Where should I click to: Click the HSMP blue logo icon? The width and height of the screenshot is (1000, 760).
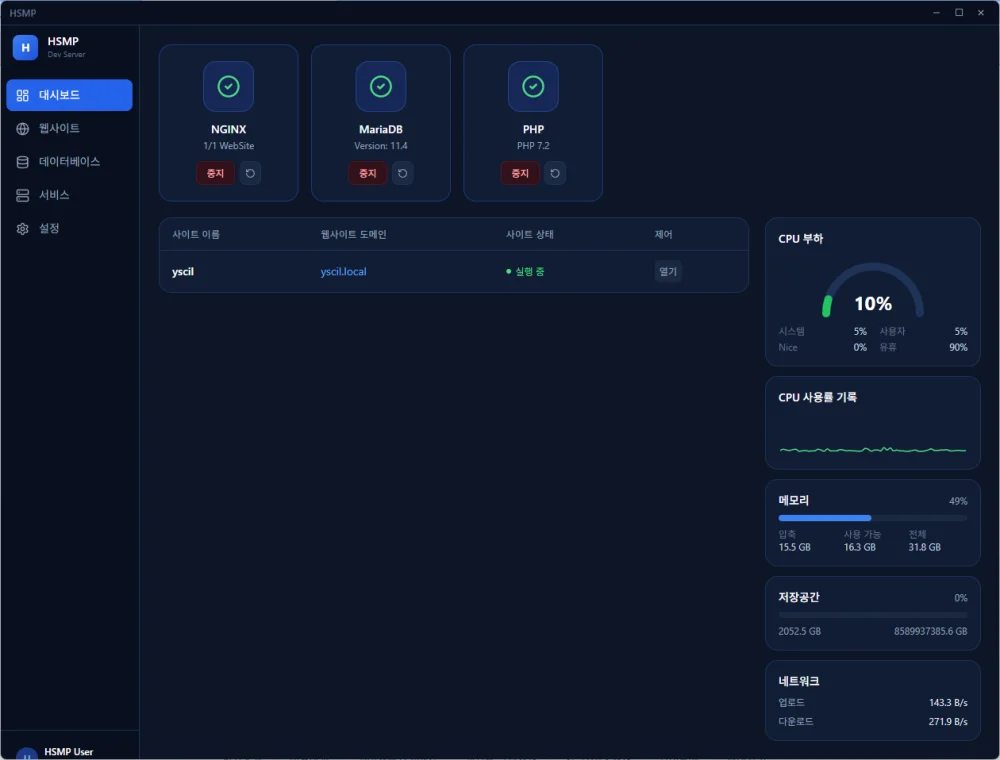click(x=26, y=48)
